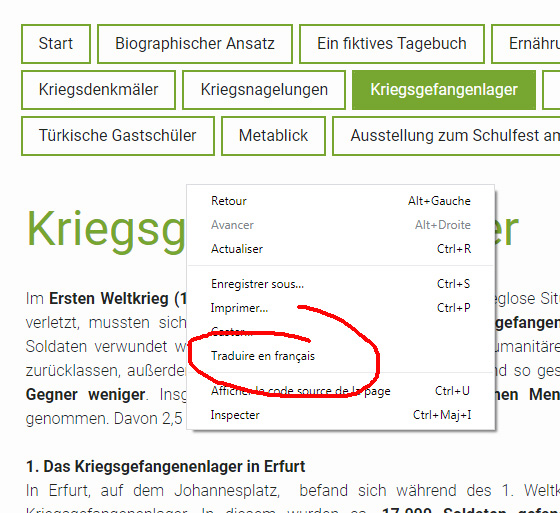
Task: Select Enregistrer sous... menu entry
Action: point(341,284)
